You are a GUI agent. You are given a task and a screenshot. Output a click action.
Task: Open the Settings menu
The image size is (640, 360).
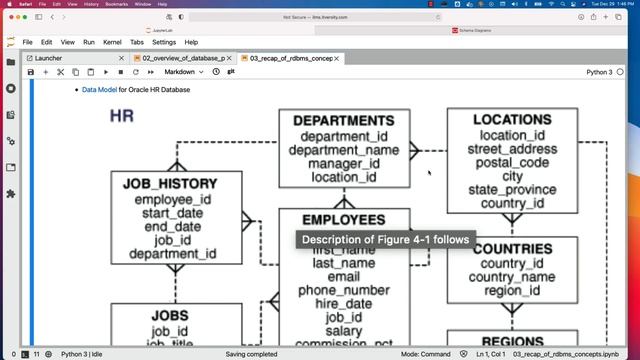click(164, 42)
